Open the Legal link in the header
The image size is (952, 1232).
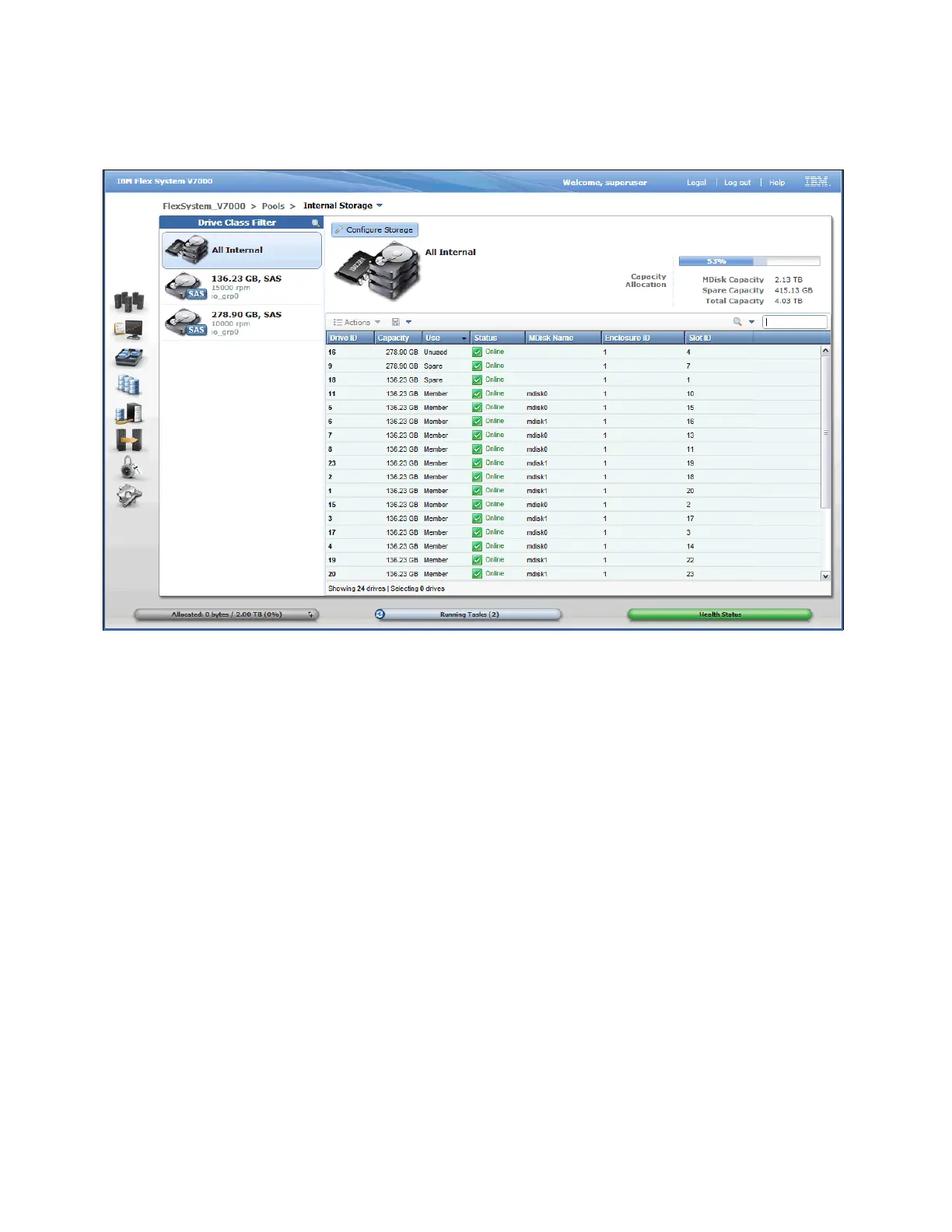696,183
